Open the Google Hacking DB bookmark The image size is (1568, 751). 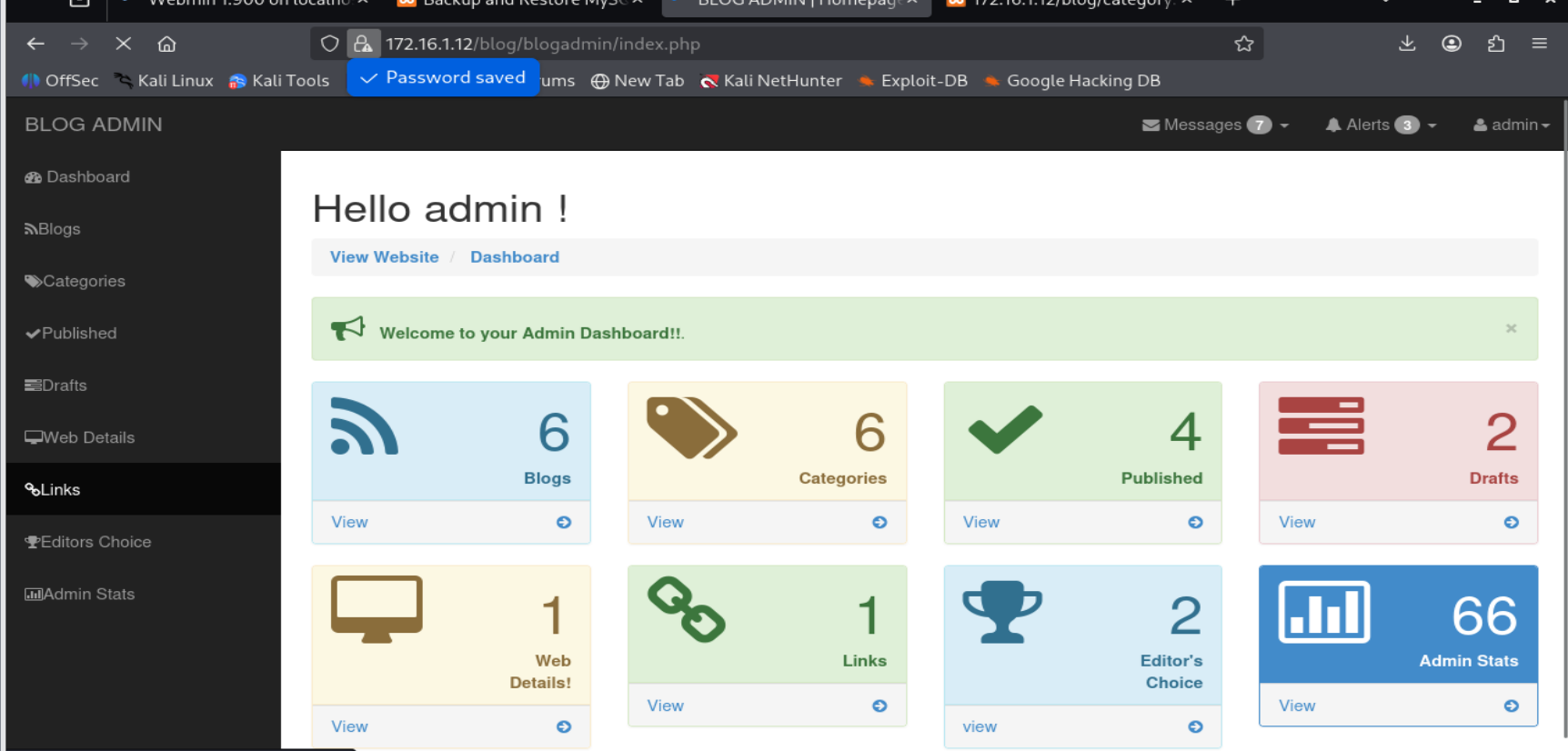click(1072, 81)
